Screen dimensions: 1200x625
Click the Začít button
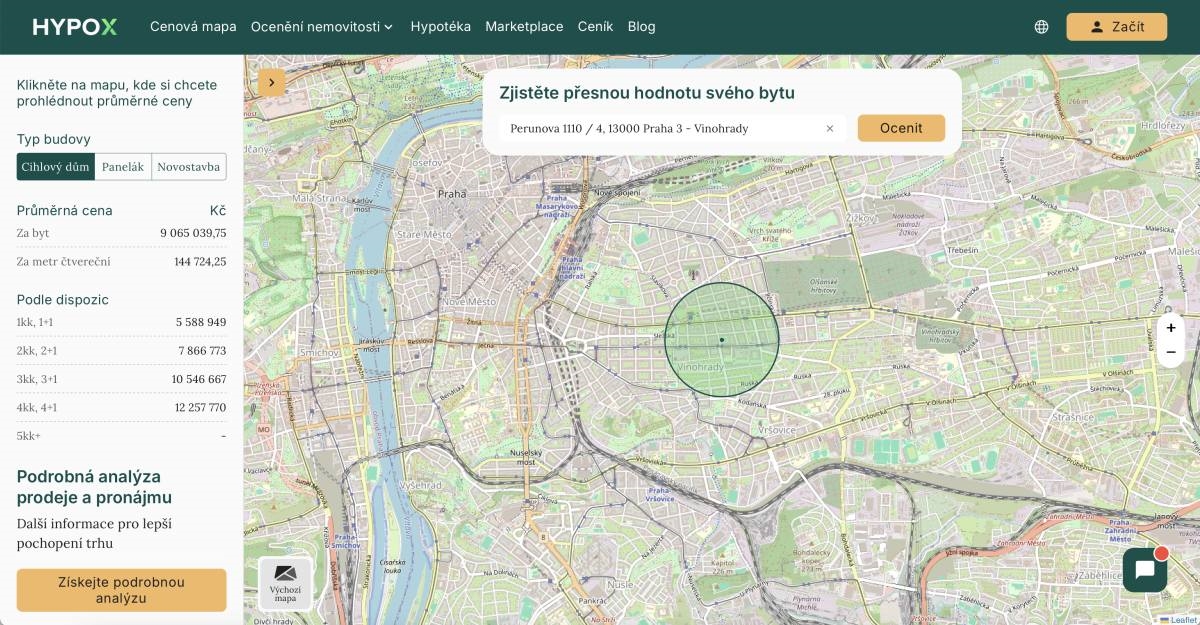1116,27
